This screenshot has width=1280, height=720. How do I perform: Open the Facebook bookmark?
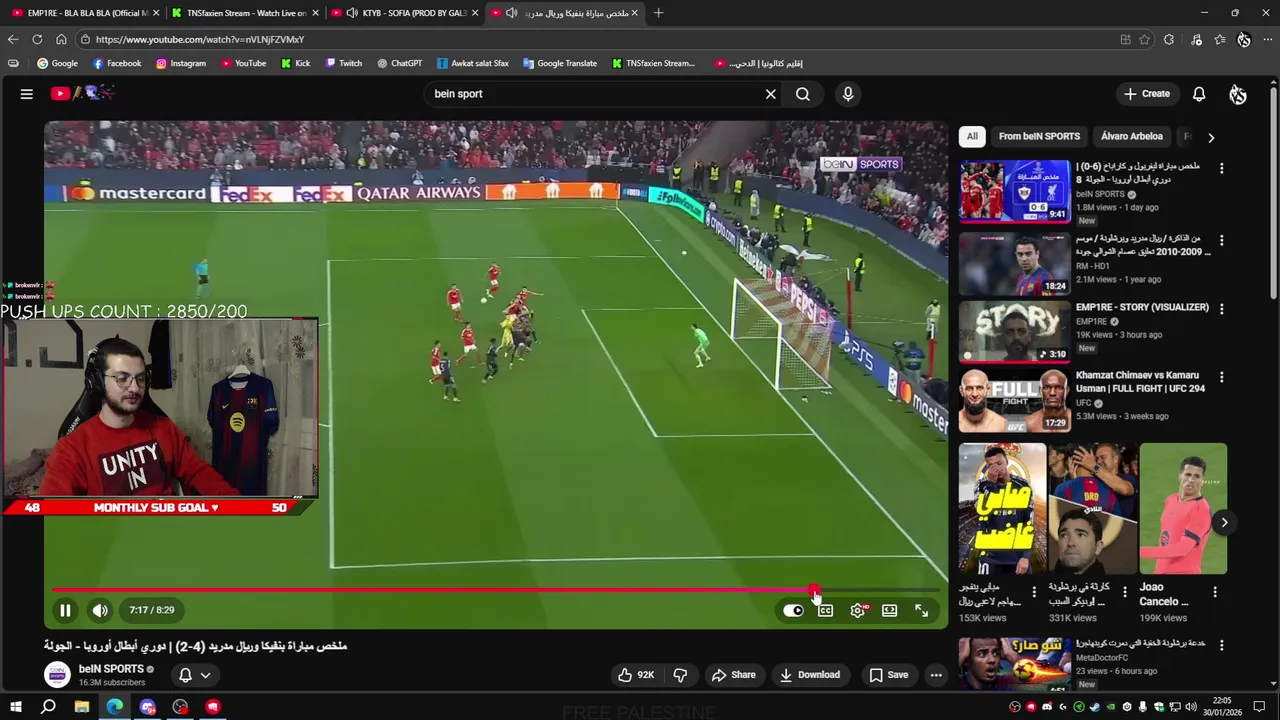[x=117, y=63]
